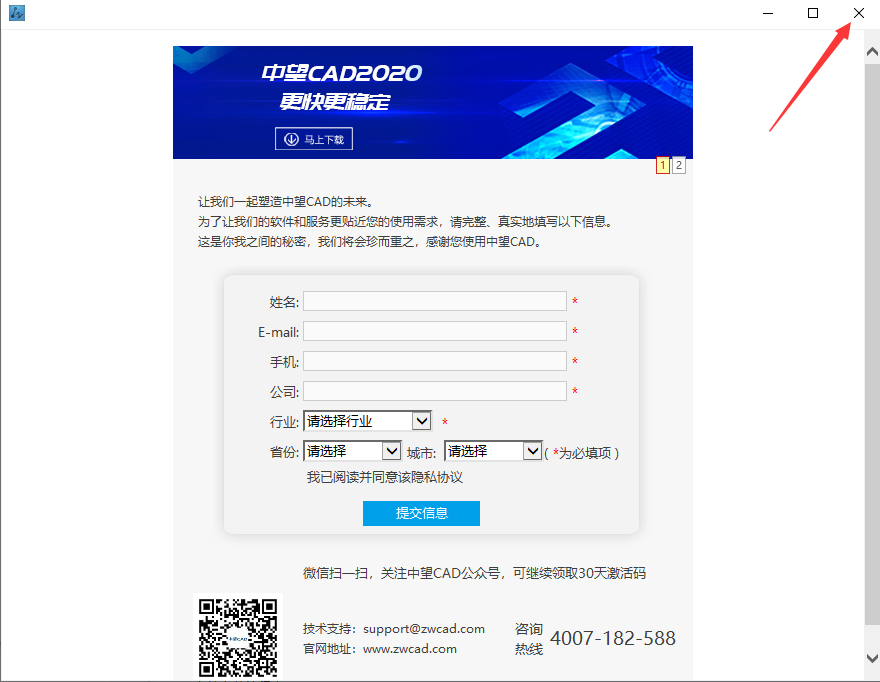880x682 pixels.
Task: Click the 我已阅读并同意该隐私协议 privacy agreement text
Action: pyautogui.click(x=384, y=477)
